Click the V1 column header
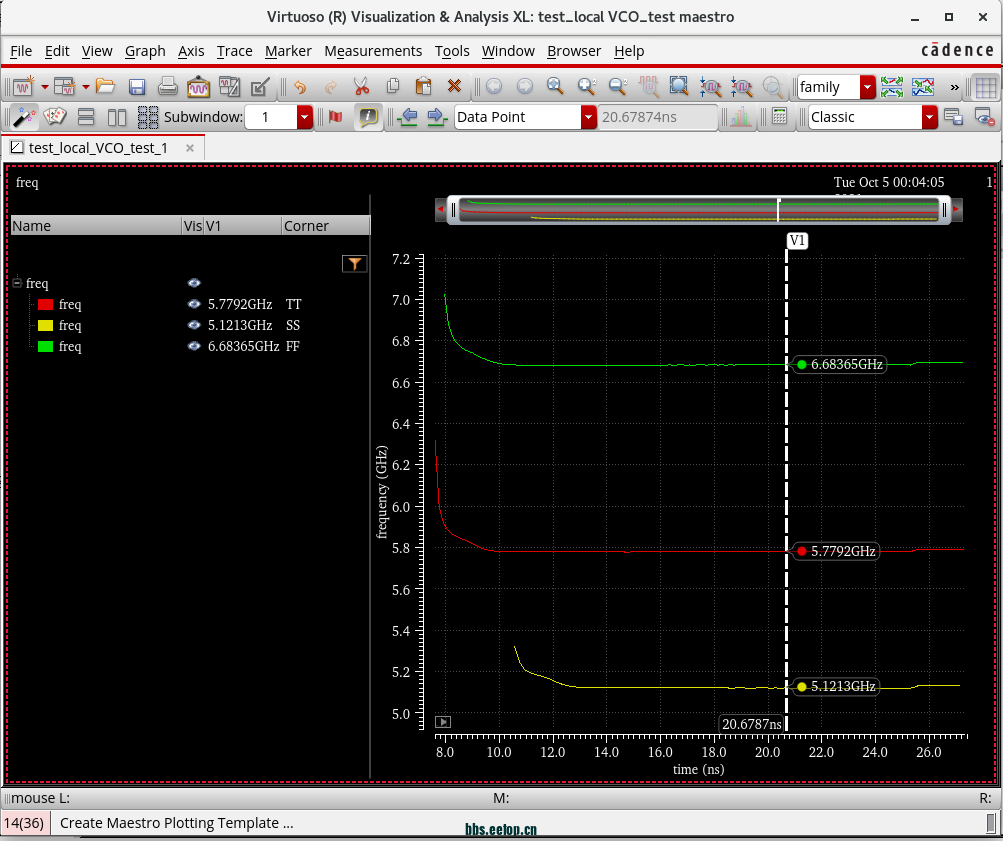1003x841 pixels. point(242,226)
